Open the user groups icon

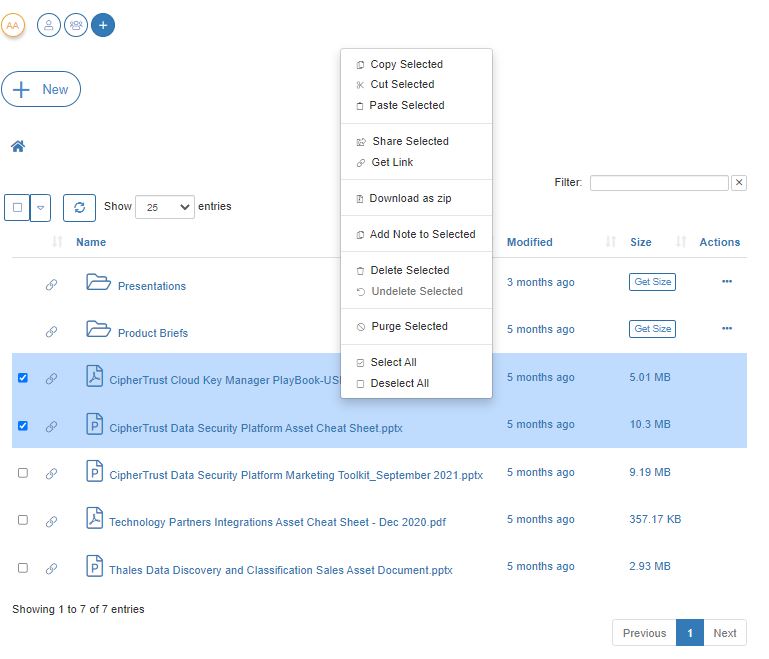click(x=76, y=25)
